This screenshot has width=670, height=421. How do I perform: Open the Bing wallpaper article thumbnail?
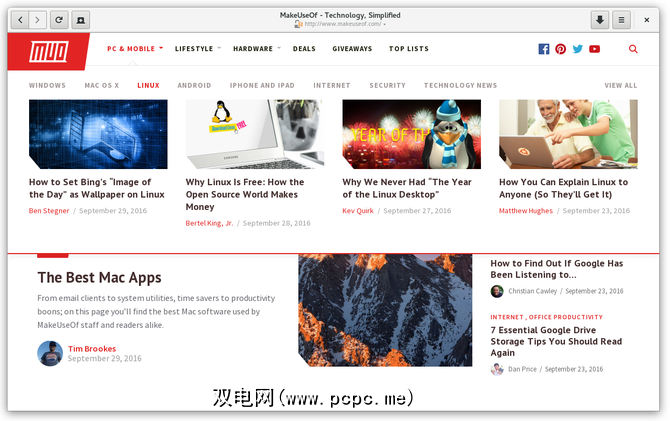98,134
